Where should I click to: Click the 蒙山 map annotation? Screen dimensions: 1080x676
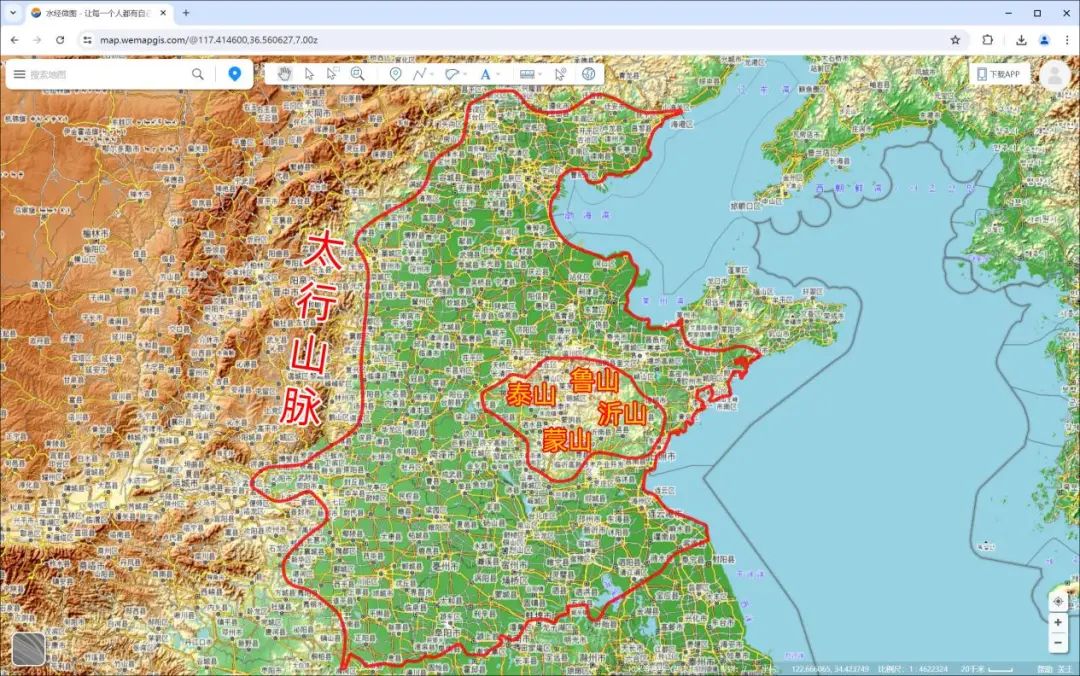567,440
